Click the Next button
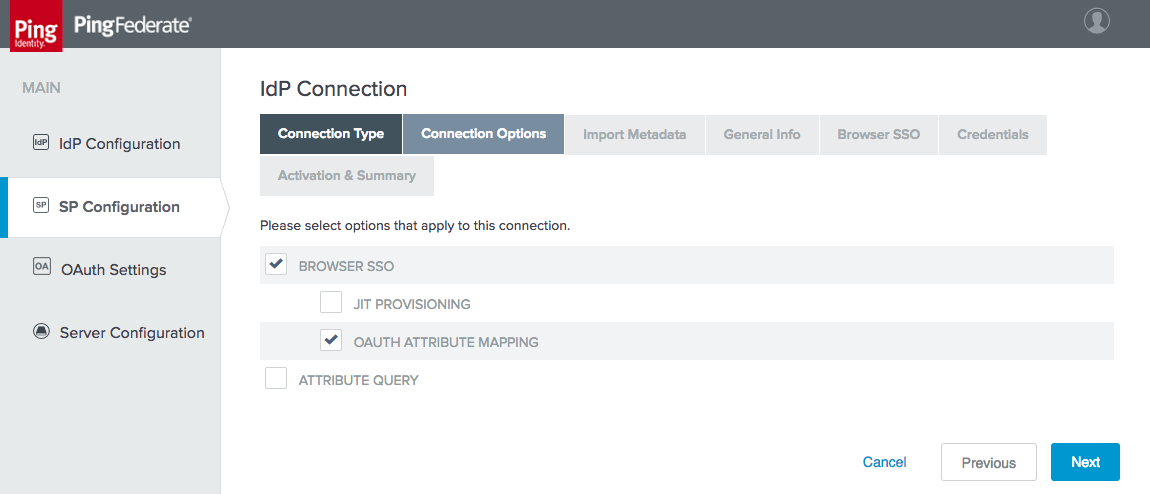Screen dimensions: 1150x494 [x=1085, y=462]
